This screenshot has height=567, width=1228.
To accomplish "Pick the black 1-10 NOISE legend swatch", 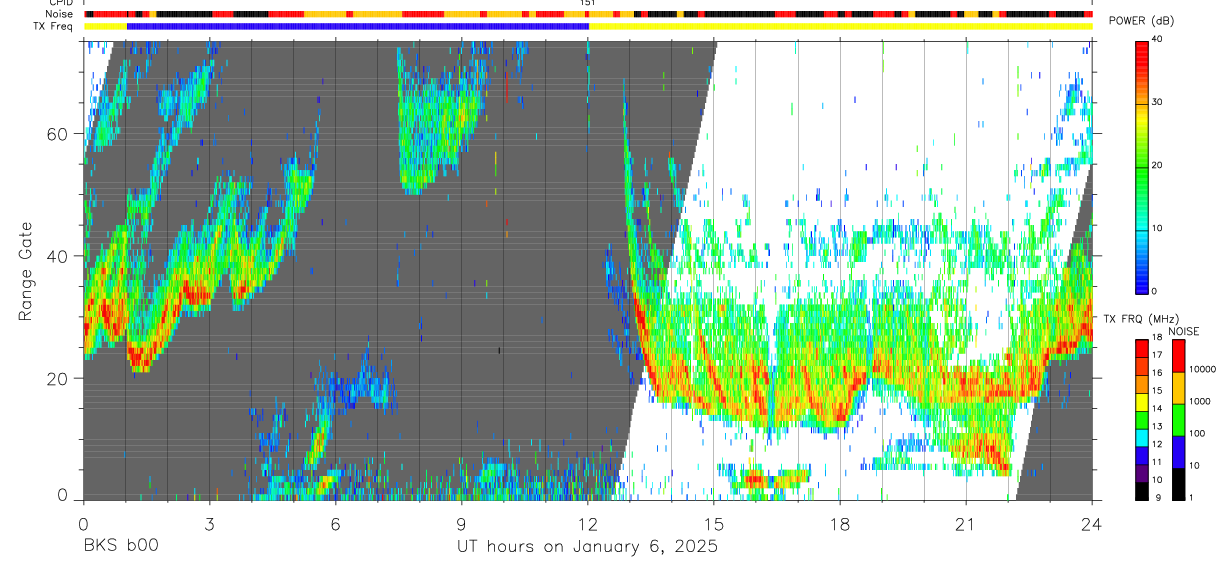I will 1178,482.
